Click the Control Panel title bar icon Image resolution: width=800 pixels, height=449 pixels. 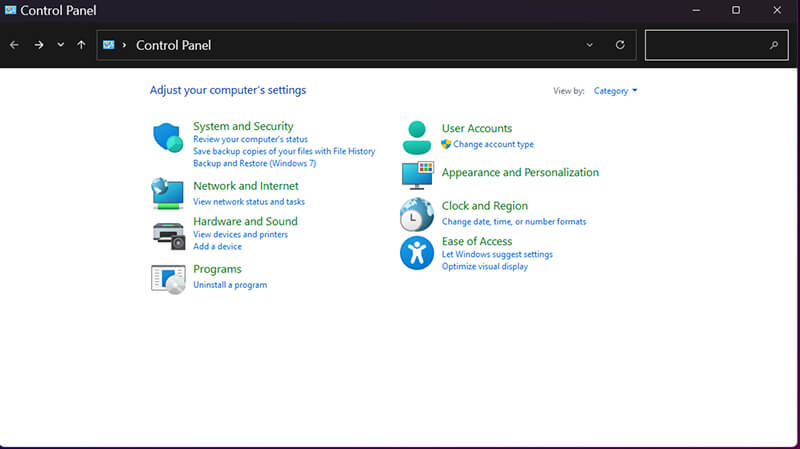coord(10,10)
